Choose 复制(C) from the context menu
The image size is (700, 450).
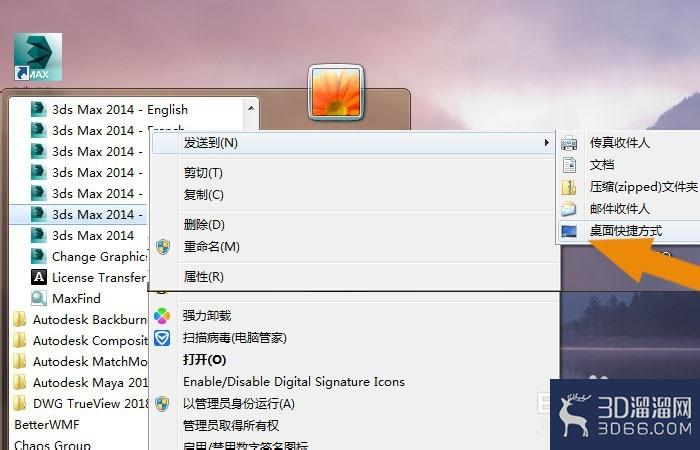click(x=204, y=195)
